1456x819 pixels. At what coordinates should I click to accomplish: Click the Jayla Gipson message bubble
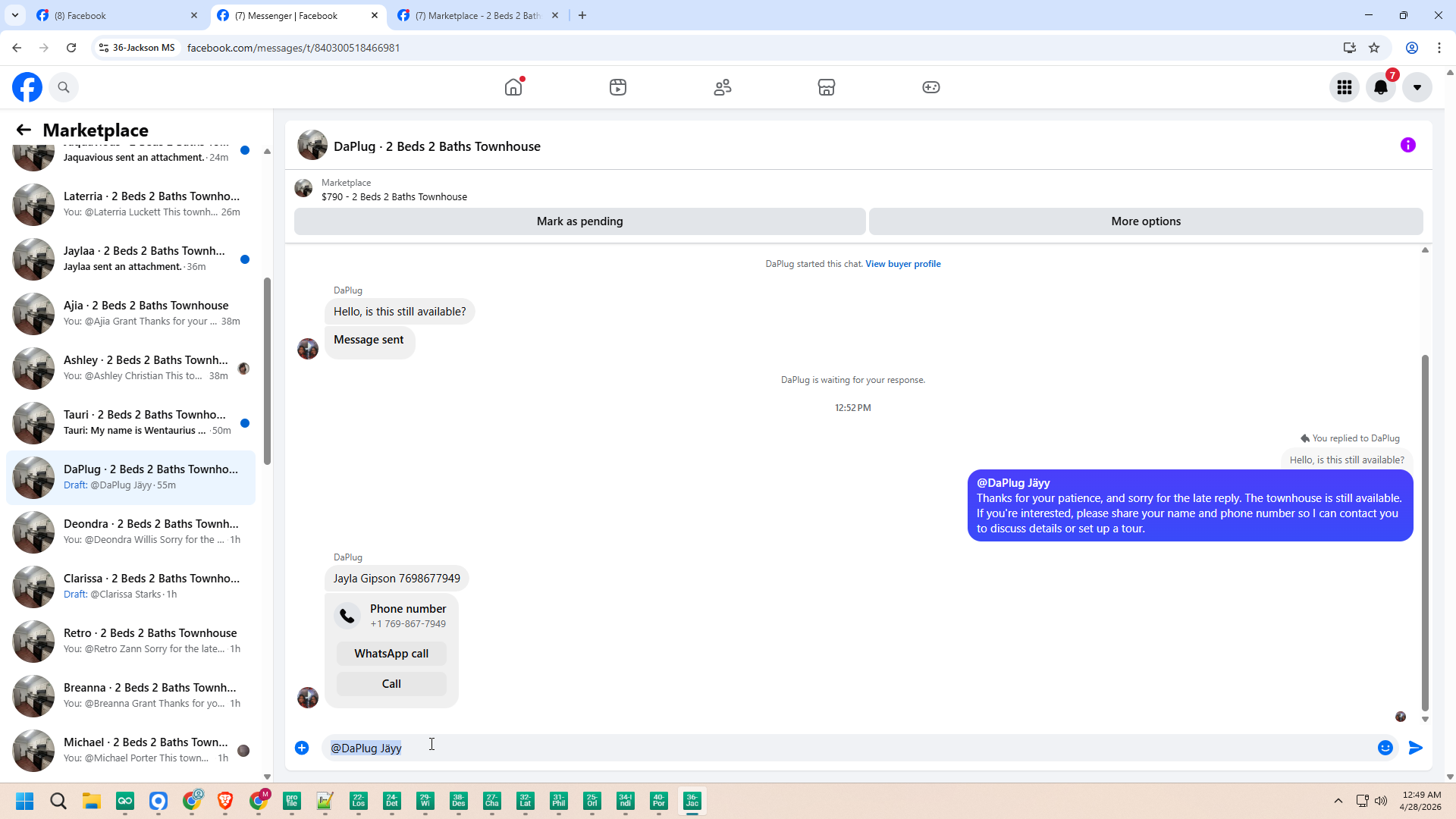pos(397,579)
